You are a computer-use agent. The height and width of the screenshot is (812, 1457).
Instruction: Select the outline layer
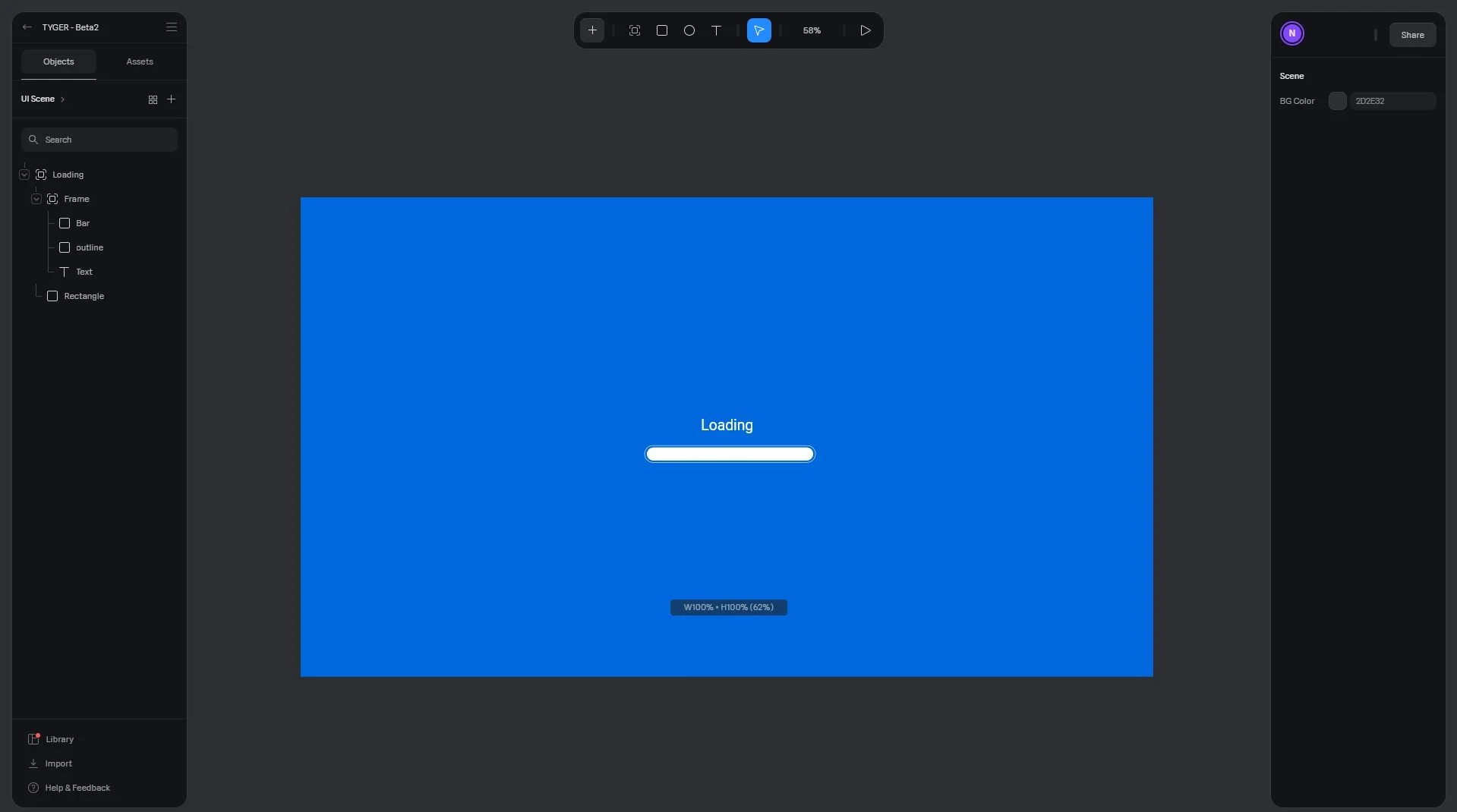click(90, 247)
